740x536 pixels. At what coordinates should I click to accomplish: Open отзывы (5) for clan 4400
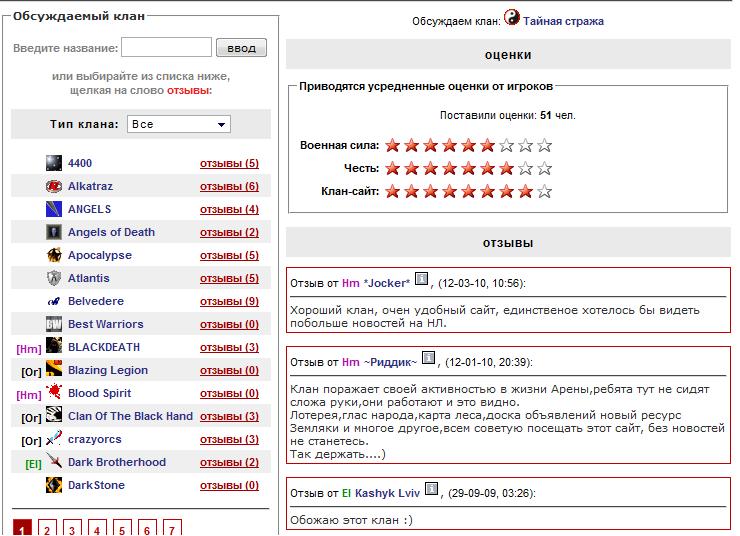[x=229, y=163]
